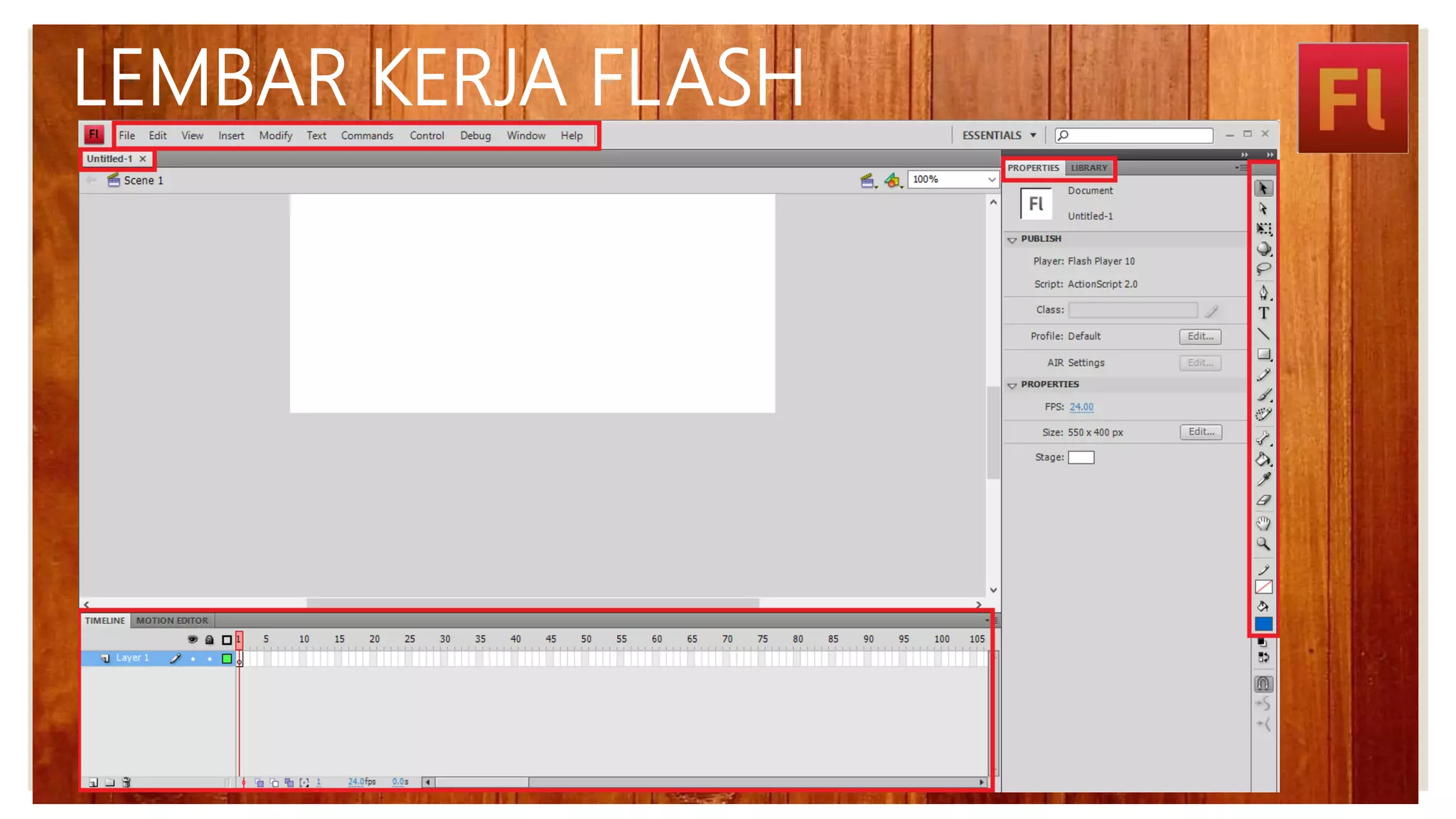Toggle Edit Multiple Frames button
Viewport: 1456px width, 819px height.
(x=289, y=782)
